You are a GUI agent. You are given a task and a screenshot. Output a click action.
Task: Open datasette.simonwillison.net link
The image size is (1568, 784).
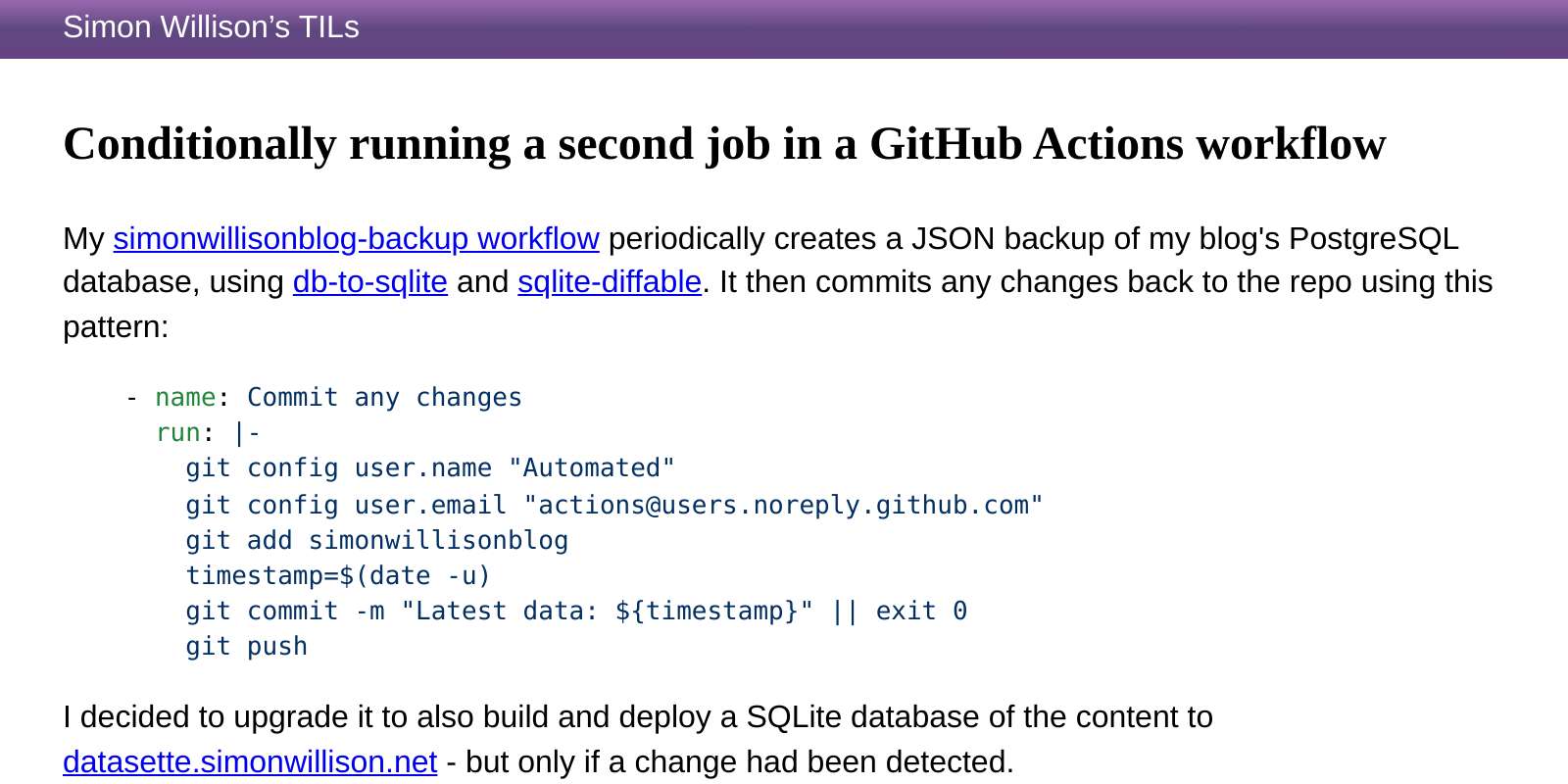click(x=250, y=761)
